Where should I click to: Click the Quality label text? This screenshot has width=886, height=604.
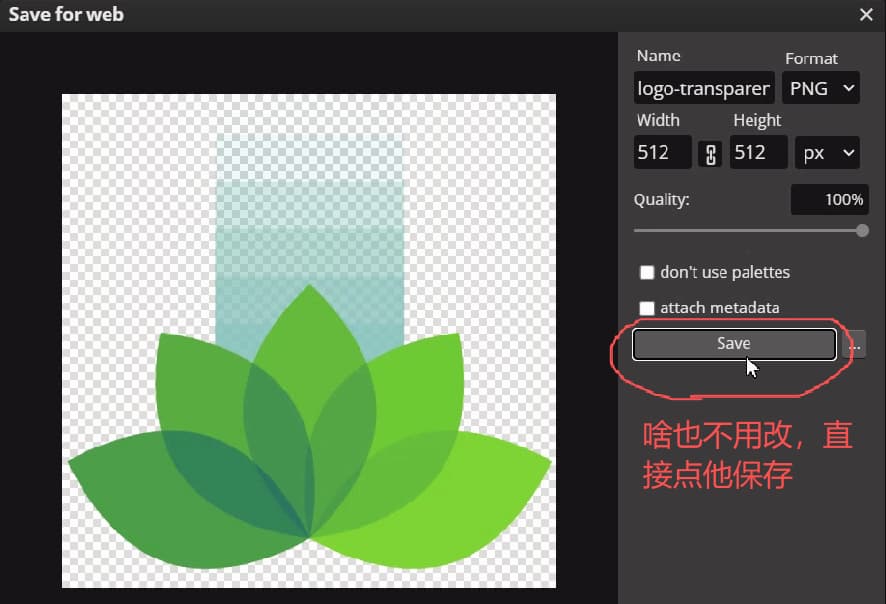661,199
